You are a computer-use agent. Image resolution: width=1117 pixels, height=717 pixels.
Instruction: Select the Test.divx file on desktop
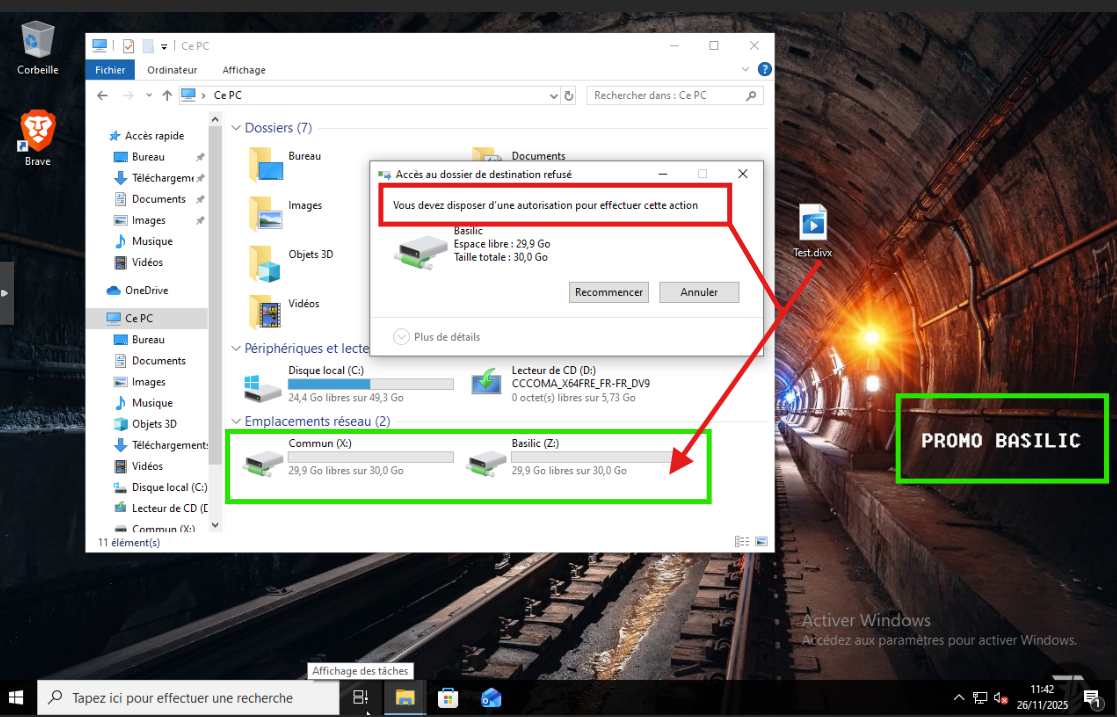(812, 226)
